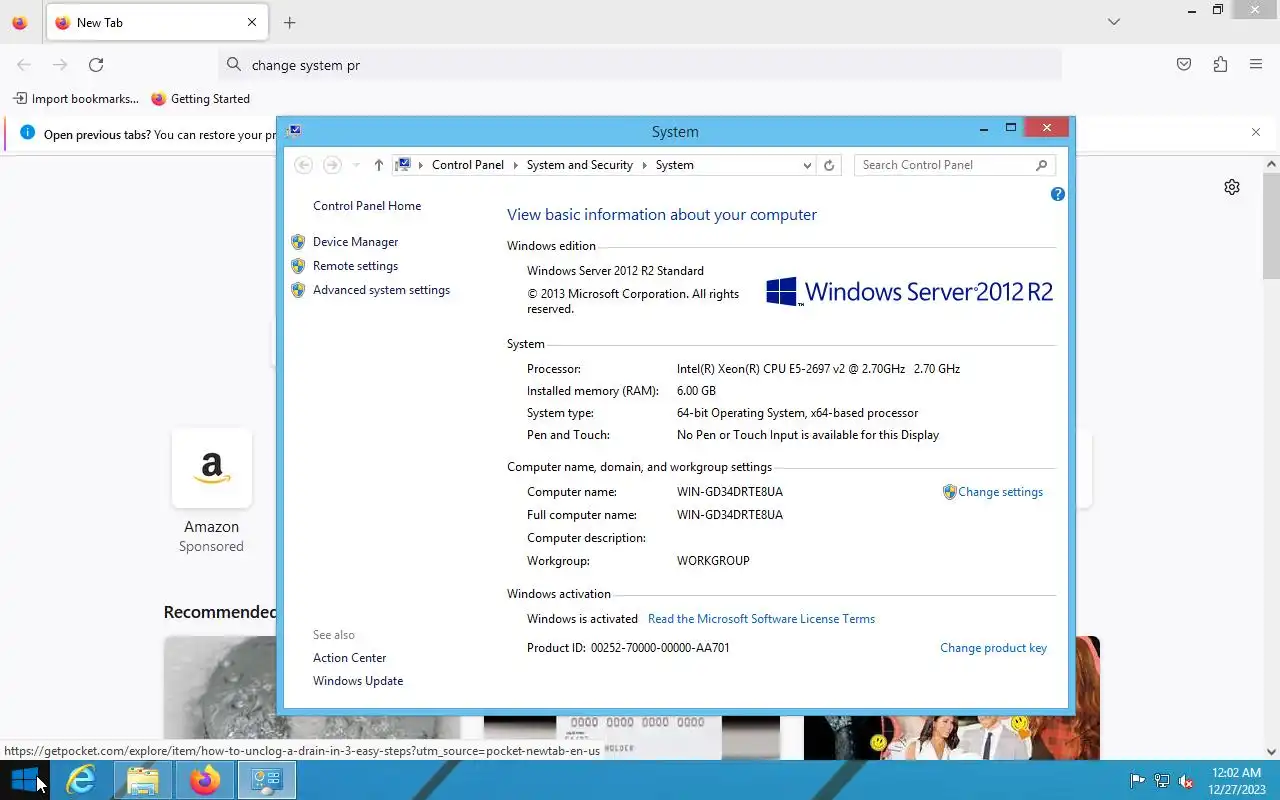Select System in the breadcrumb path
Image resolution: width=1280 pixels, height=800 pixels.
click(675, 165)
